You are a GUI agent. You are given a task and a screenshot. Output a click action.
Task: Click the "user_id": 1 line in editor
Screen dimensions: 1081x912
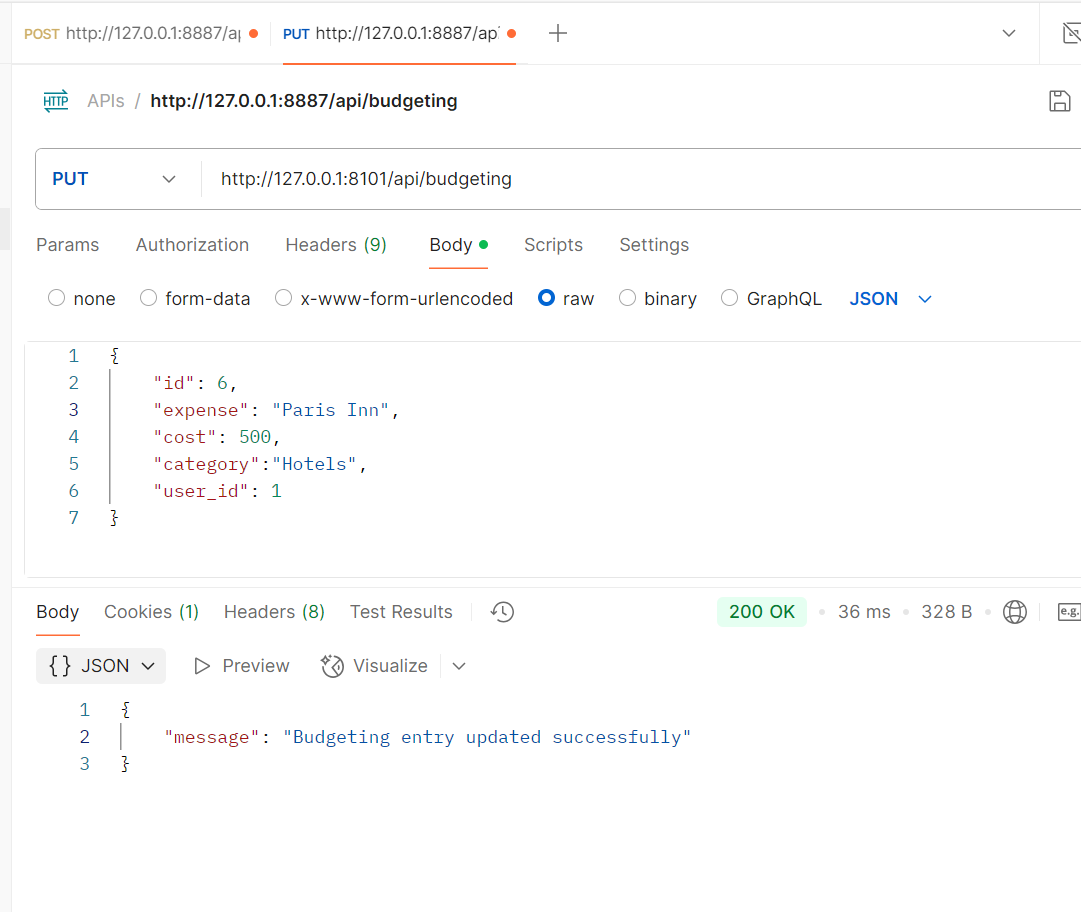click(217, 491)
